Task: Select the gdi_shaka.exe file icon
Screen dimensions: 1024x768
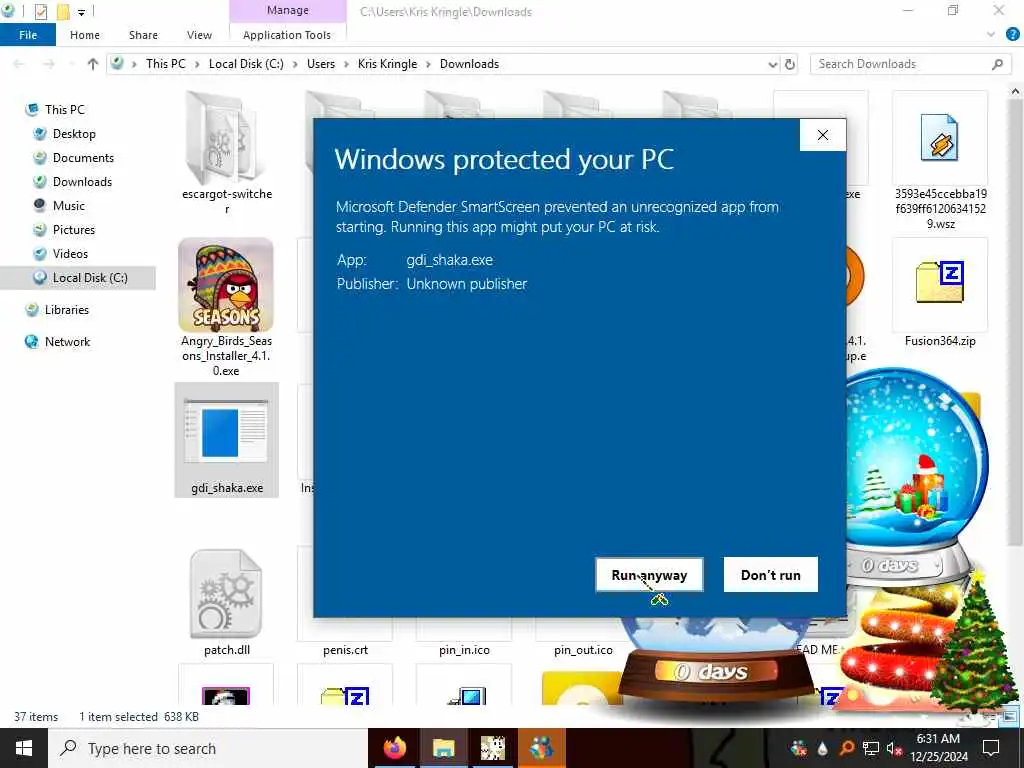Action: pos(225,432)
